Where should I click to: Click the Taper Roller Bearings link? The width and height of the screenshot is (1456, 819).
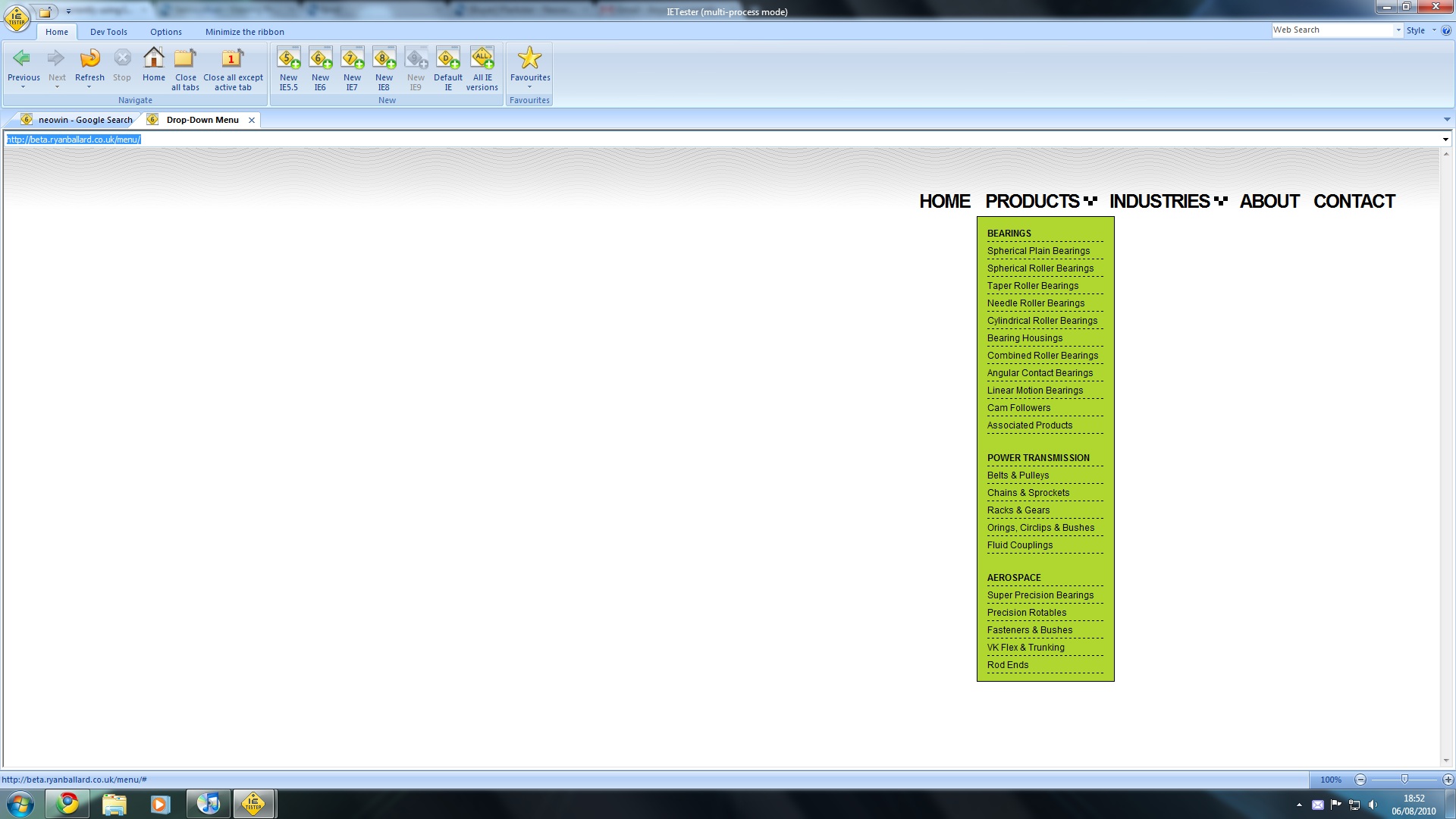point(1032,286)
